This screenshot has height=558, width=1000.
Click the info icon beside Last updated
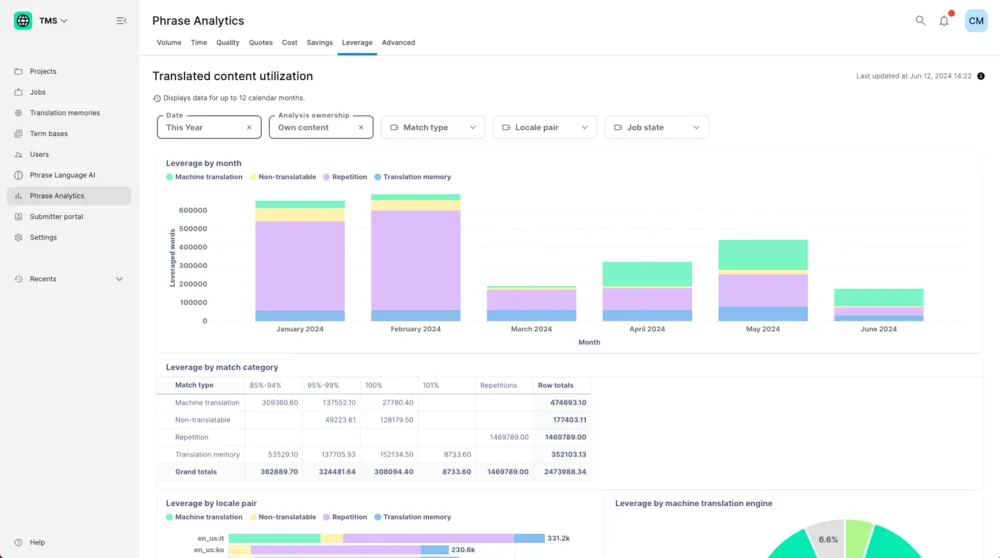[981, 76]
